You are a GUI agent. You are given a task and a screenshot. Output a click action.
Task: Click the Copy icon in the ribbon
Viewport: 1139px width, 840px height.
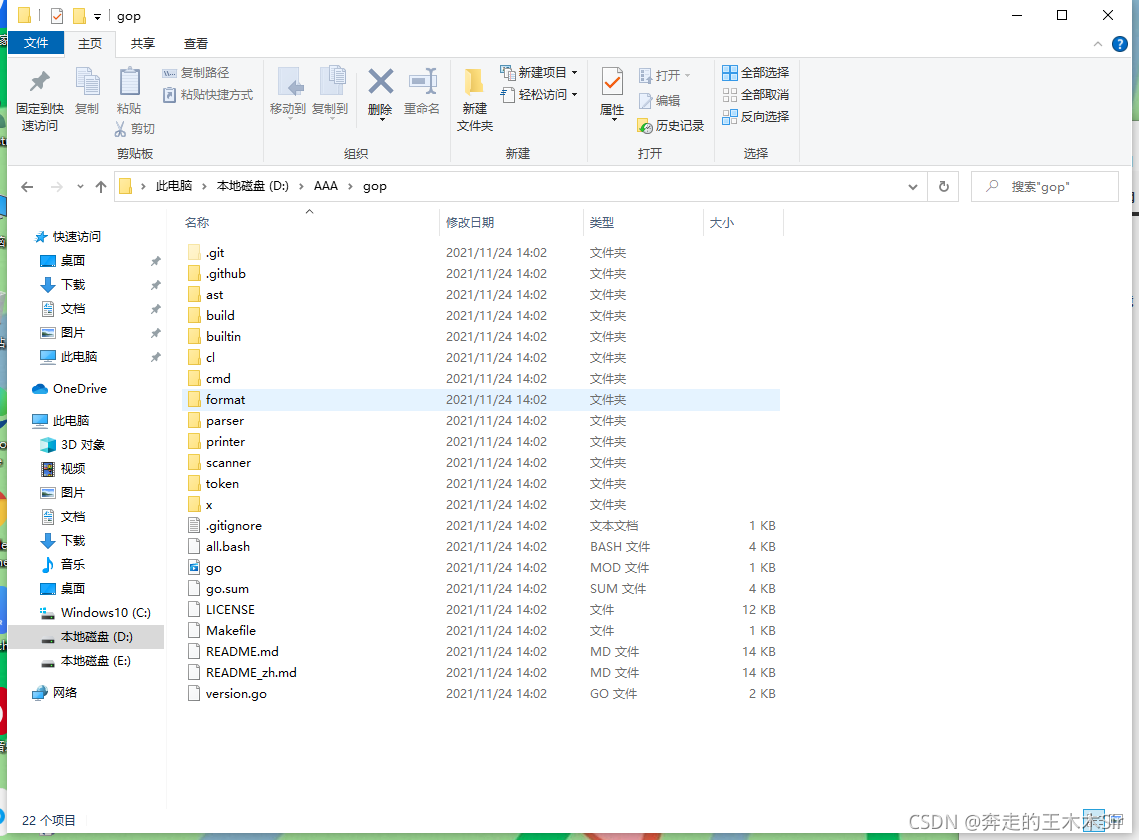[x=87, y=81]
